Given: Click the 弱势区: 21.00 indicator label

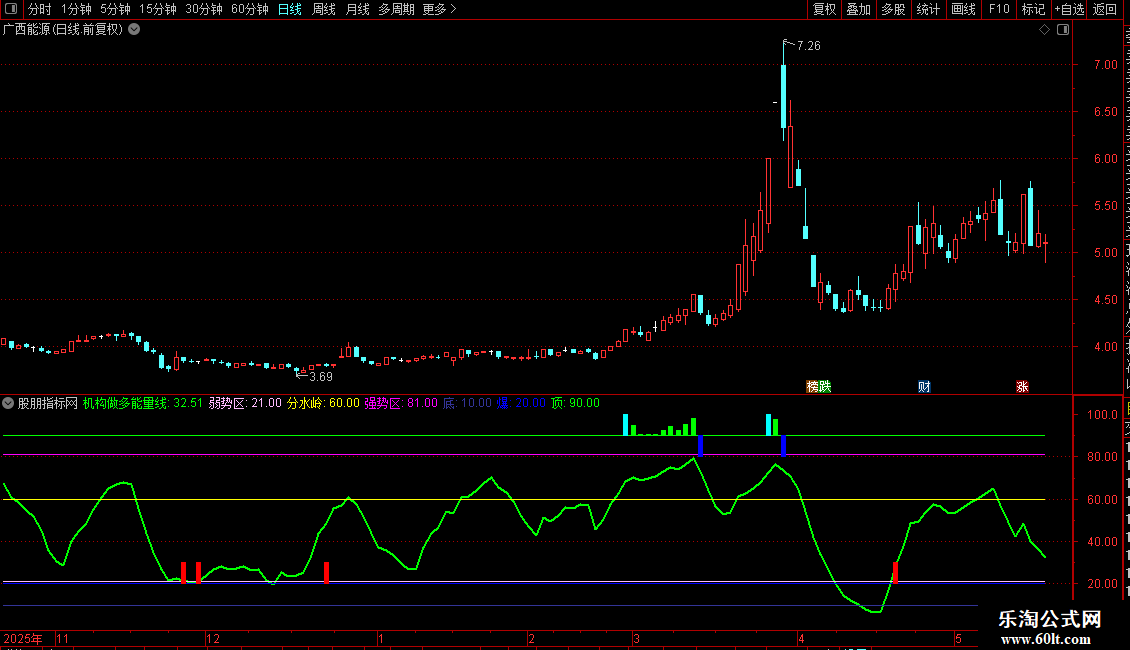Looking at the screenshot, I should tap(245, 404).
